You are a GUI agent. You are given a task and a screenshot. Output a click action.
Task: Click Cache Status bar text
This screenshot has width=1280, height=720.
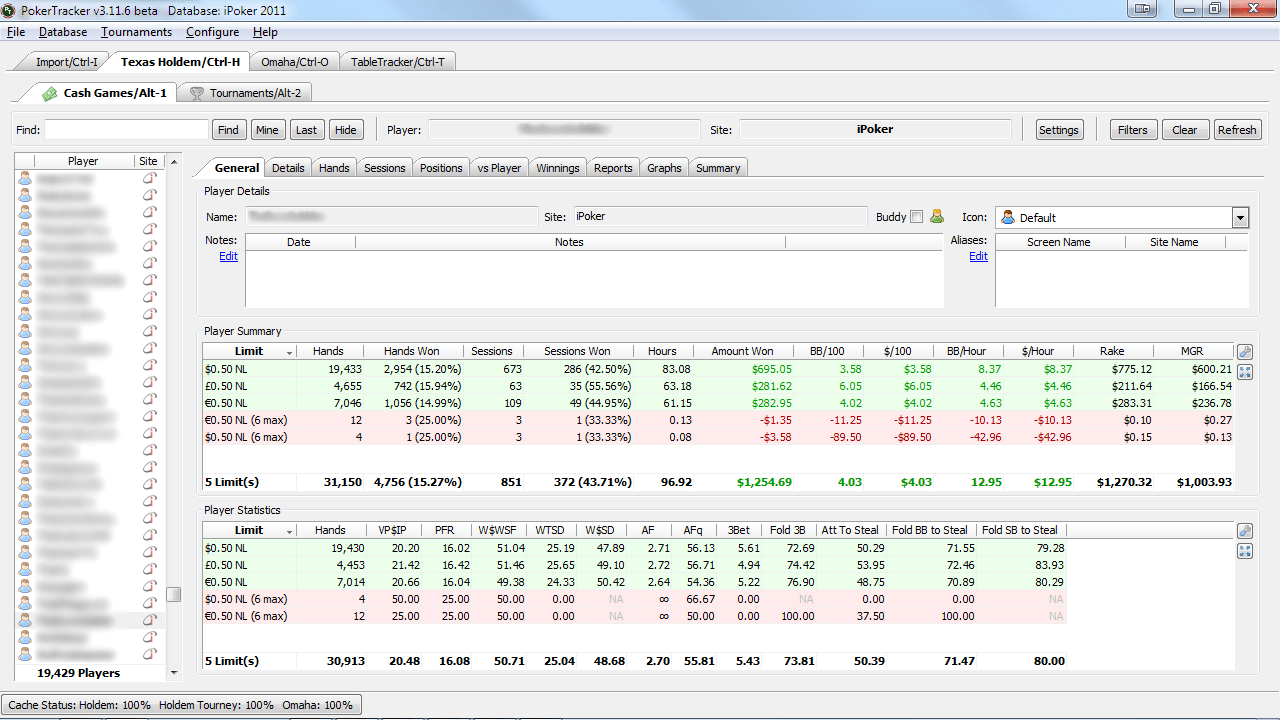click(181, 705)
